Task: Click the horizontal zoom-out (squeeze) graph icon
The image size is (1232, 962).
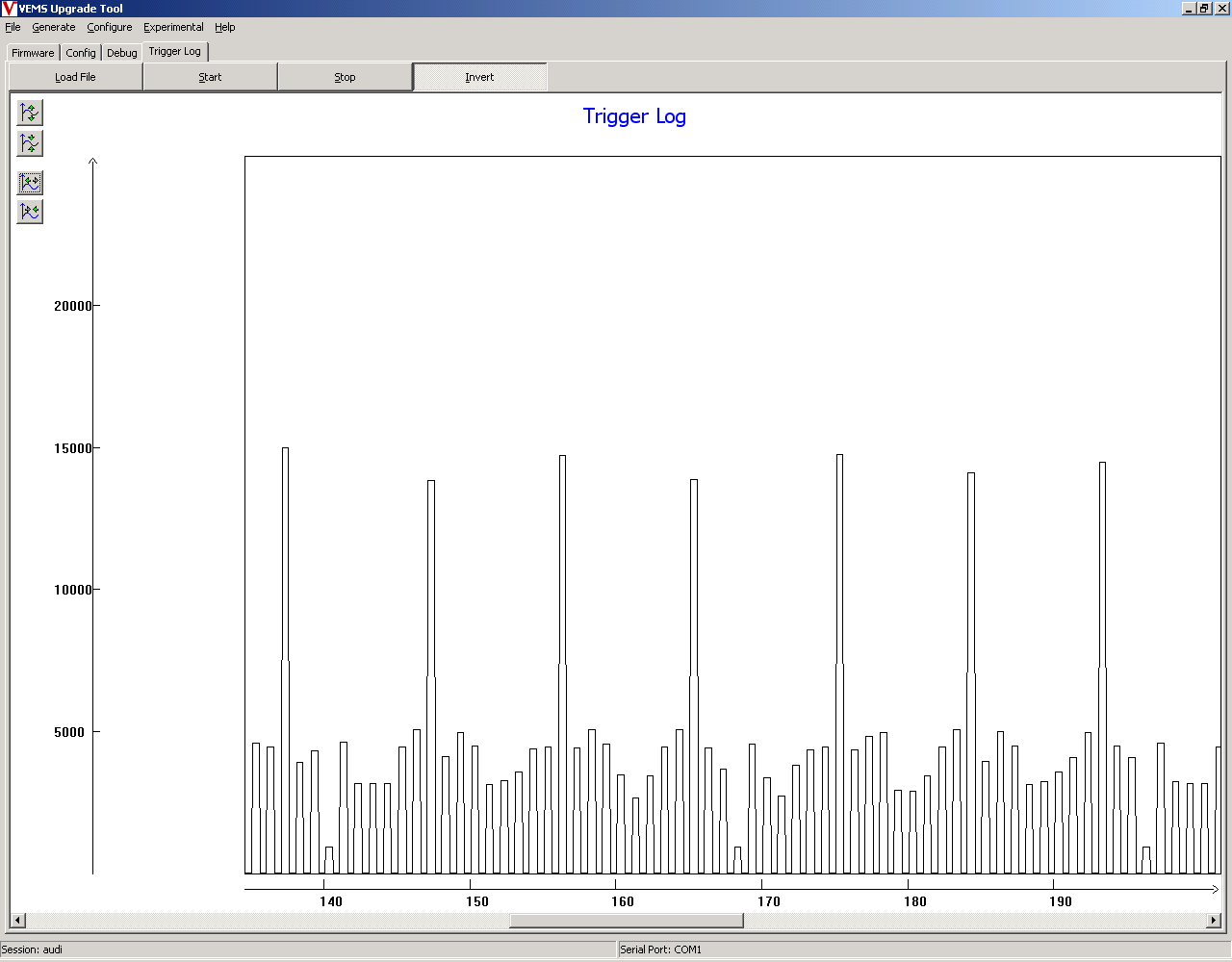Action: 30,212
